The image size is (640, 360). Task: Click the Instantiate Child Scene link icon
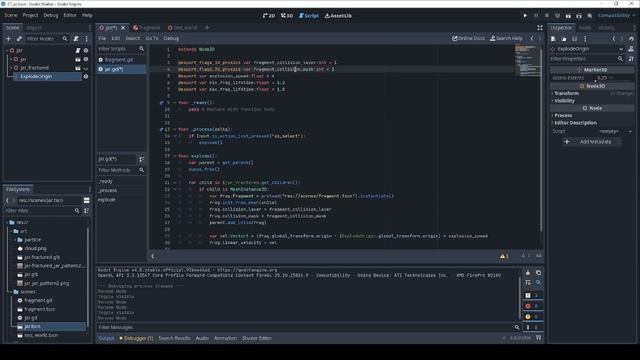coord(19,39)
